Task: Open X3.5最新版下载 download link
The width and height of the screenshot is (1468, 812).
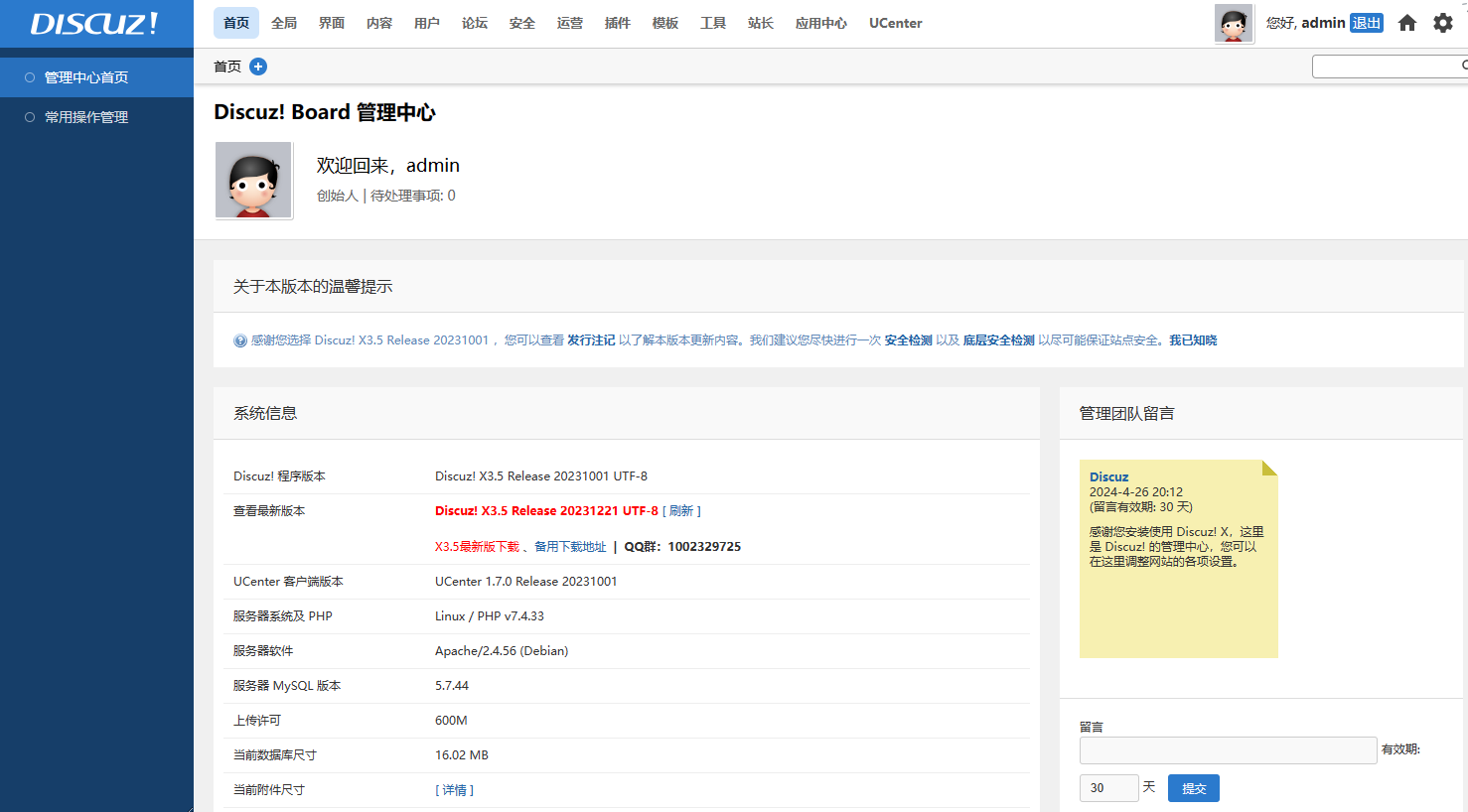Action: click(x=477, y=547)
